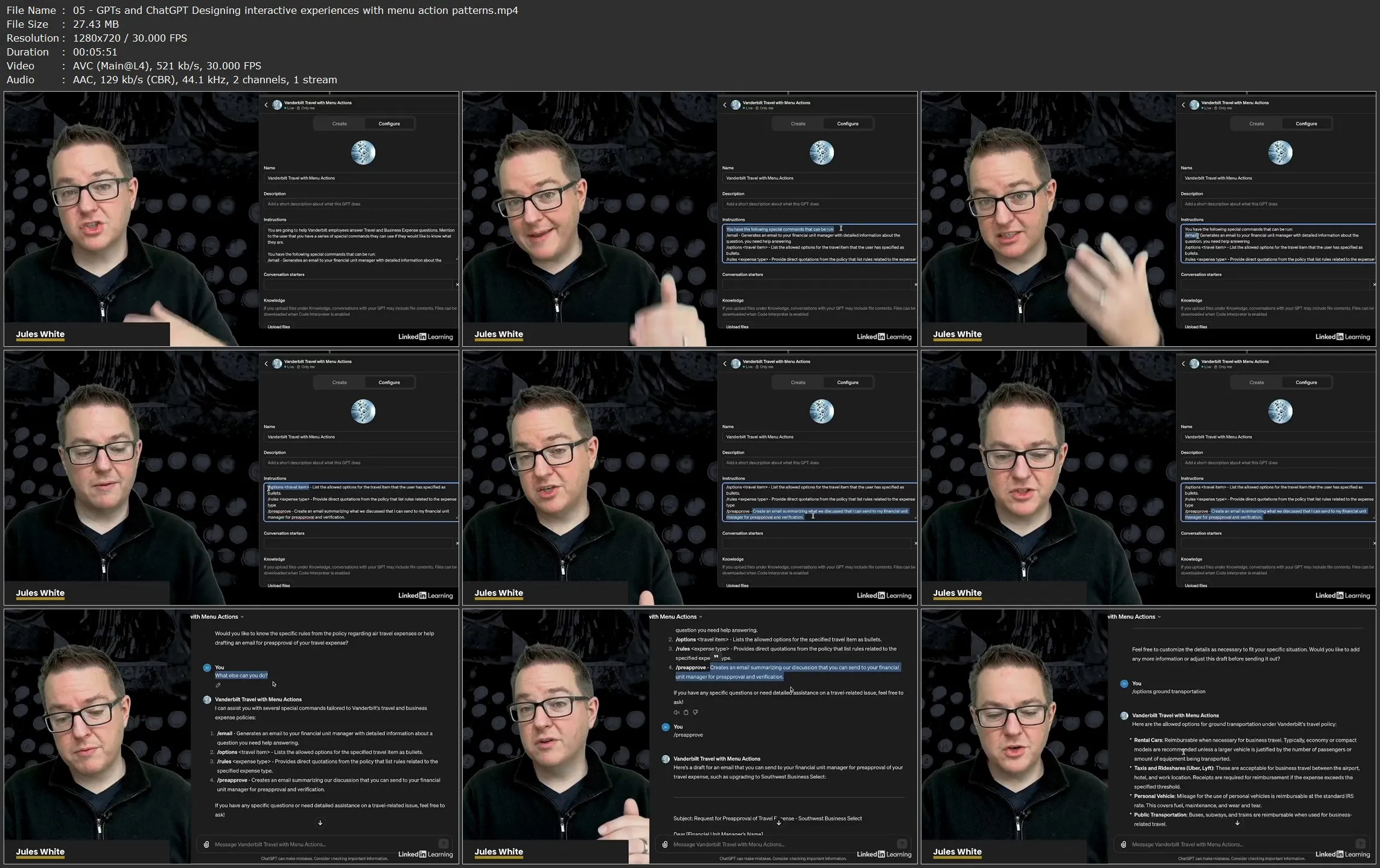Click the 'Personal Vehicle' bullet heading

point(1154,796)
